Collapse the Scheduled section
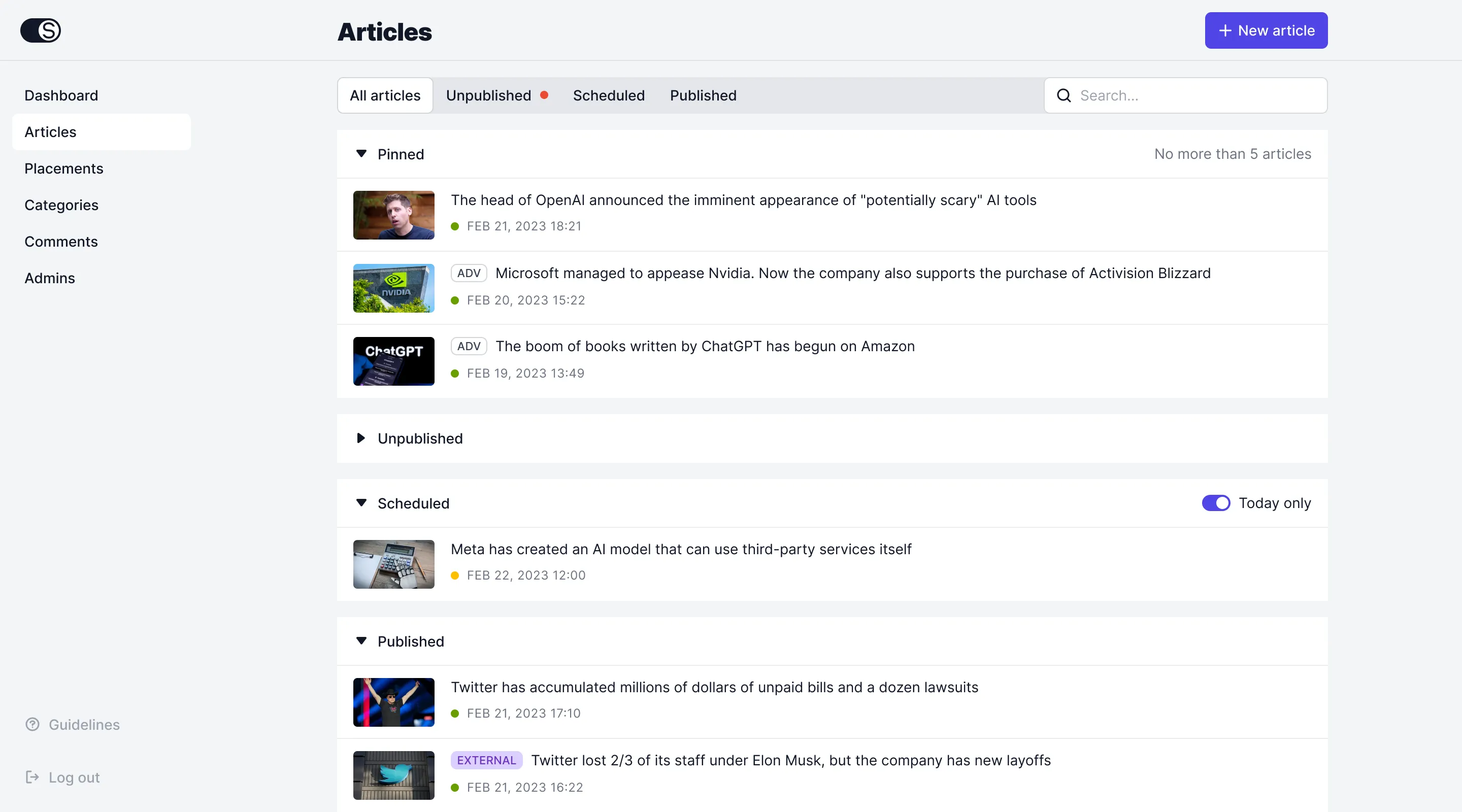The width and height of the screenshot is (1462, 812). 361,503
